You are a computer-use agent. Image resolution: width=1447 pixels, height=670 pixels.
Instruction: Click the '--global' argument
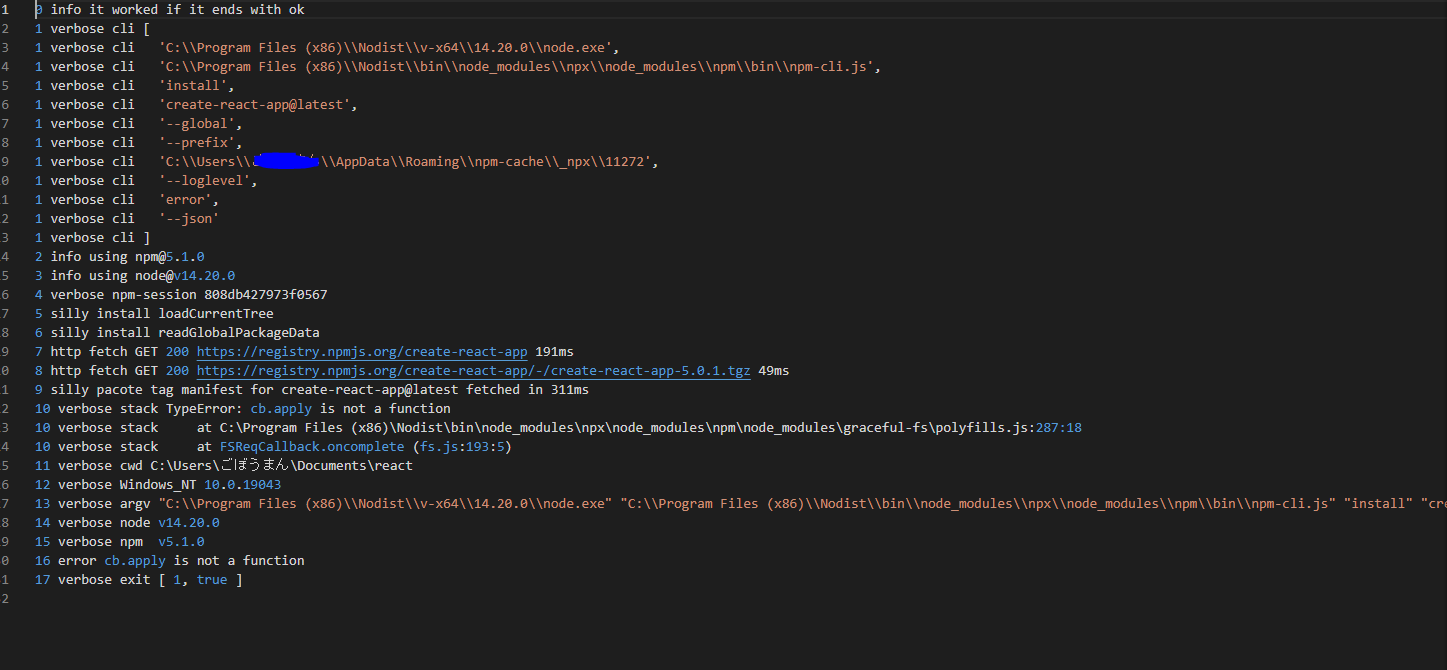tap(200, 124)
